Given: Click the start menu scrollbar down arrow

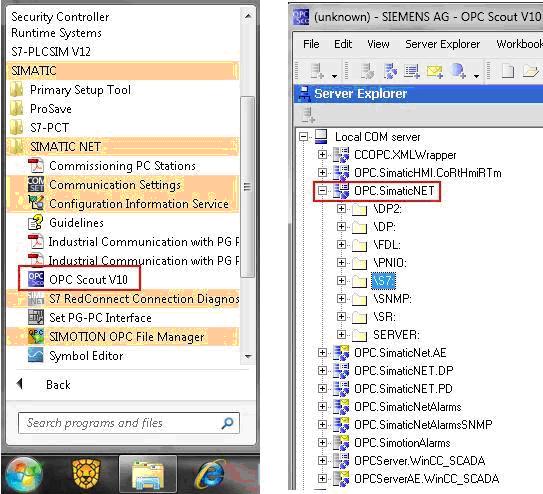Looking at the screenshot, I should pos(248,357).
